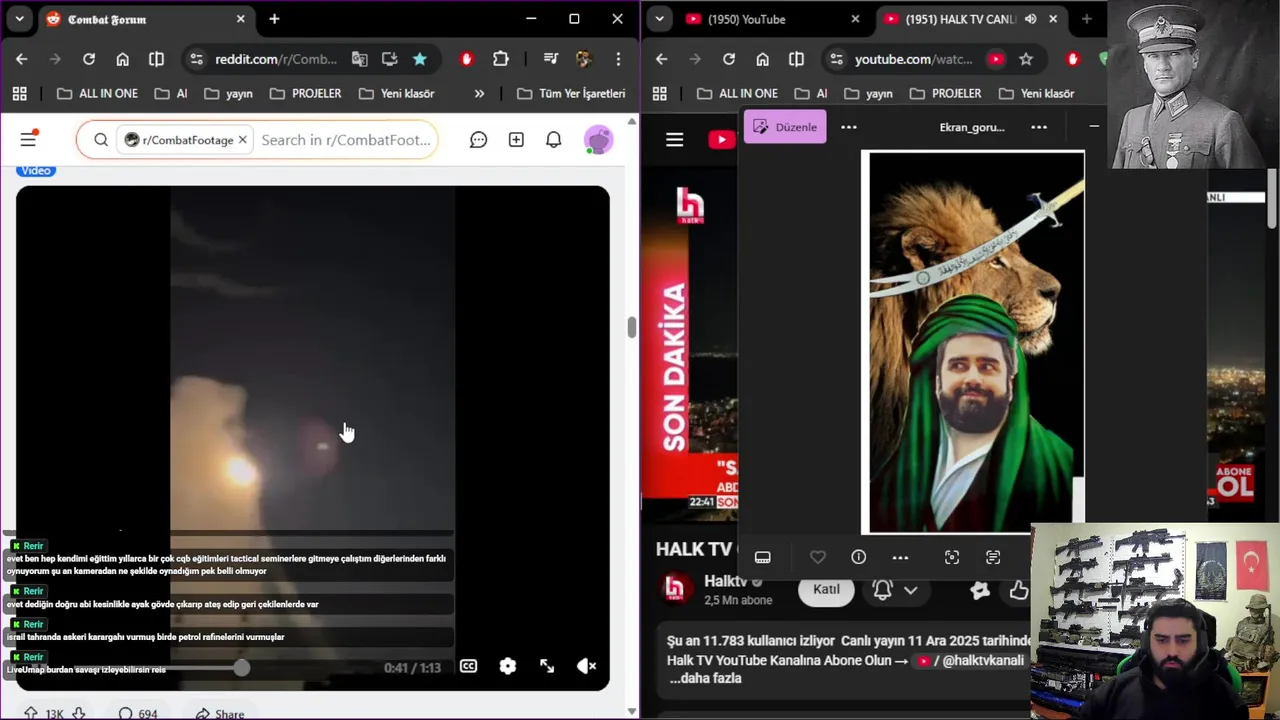Expand Halktv notification bell dropdown
1280x720 pixels.
click(x=911, y=590)
